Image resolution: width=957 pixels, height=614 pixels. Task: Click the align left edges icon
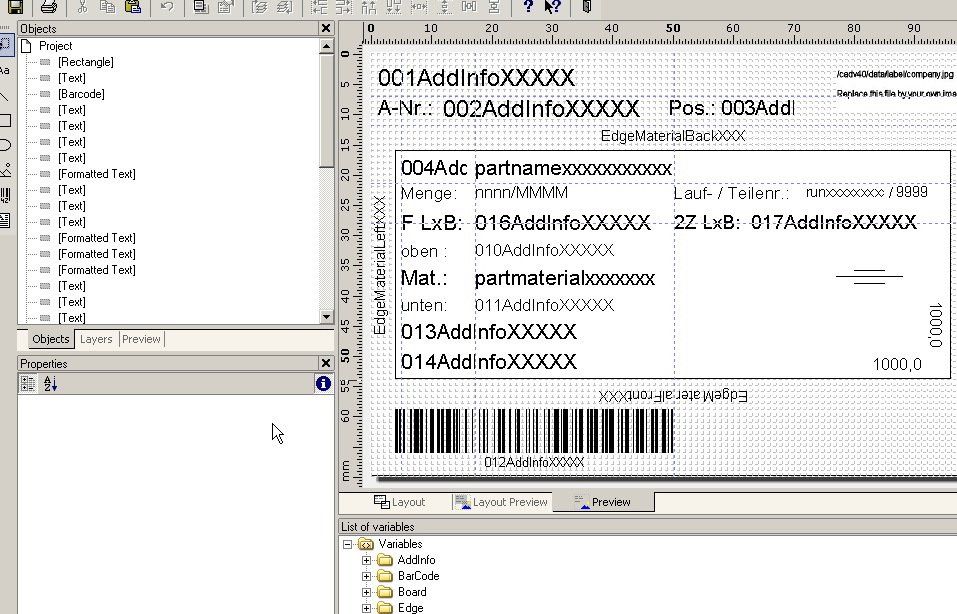[x=319, y=6]
